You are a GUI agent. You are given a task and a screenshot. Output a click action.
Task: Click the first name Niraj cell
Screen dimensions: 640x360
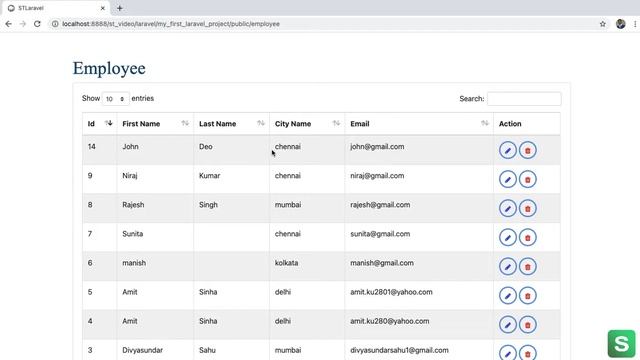155,179
